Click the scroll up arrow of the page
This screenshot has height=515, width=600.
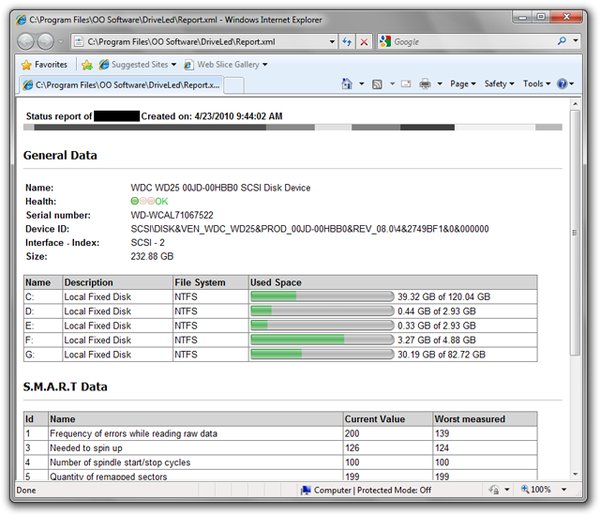pos(575,104)
